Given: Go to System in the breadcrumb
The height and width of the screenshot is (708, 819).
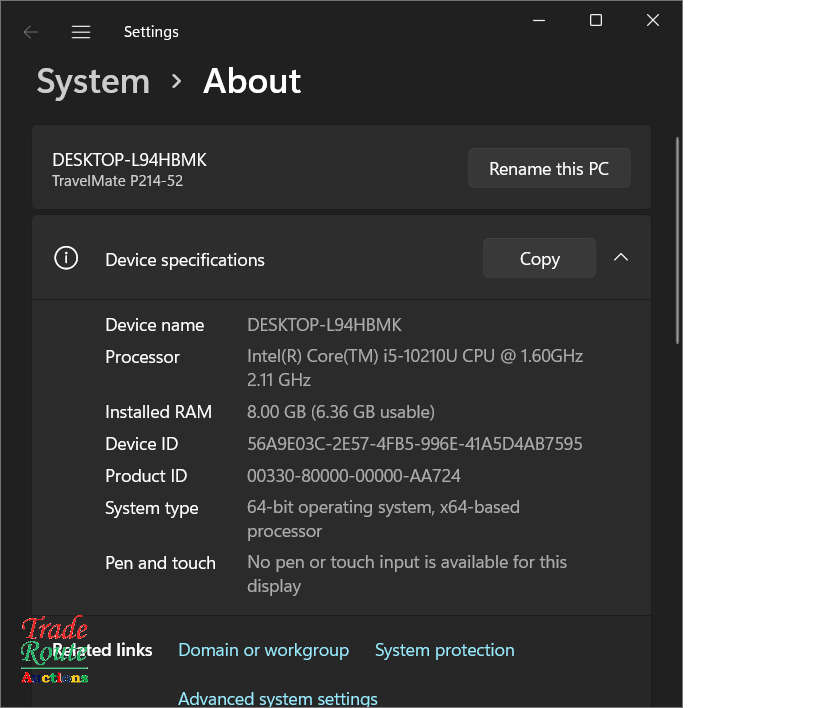Looking at the screenshot, I should click(x=93, y=81).
